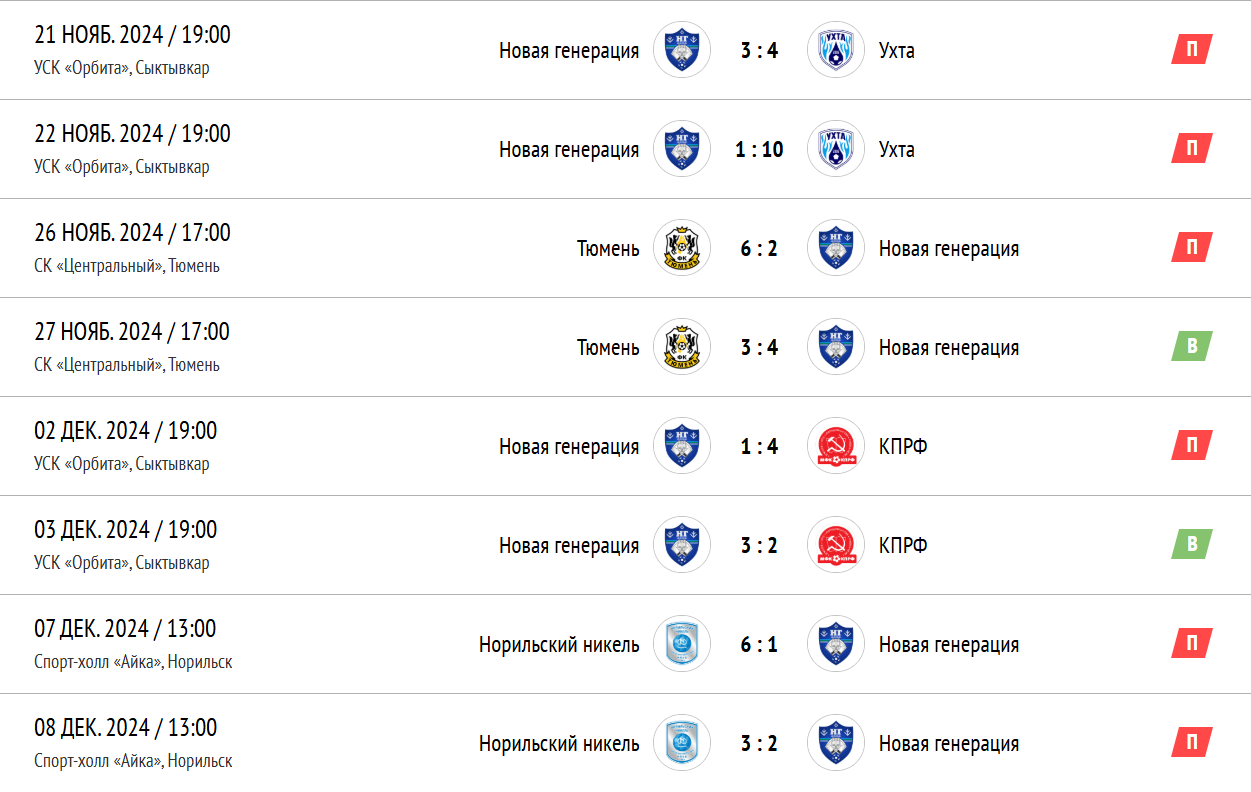Open КПРФ team name in the 03 December row
This screenshot has height=792, width=1251.
(903, 546)
